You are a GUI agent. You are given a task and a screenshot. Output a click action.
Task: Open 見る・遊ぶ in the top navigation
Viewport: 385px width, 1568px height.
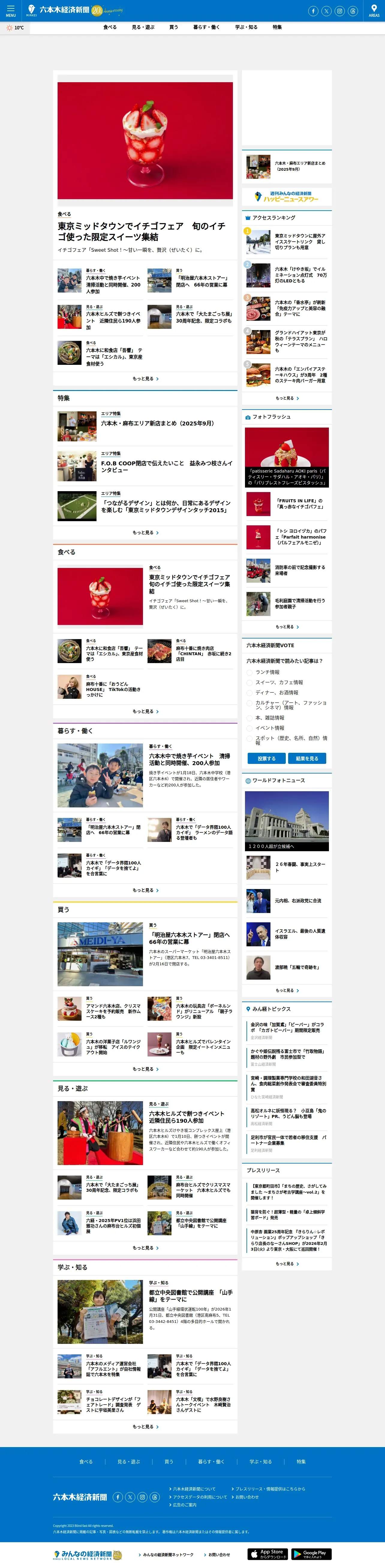(x=144, y=27)
